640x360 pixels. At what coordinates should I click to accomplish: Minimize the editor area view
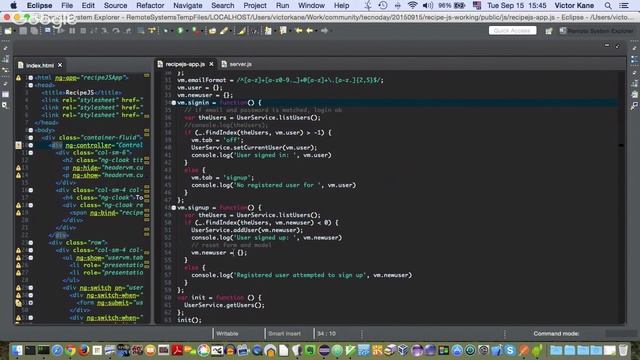607,45
